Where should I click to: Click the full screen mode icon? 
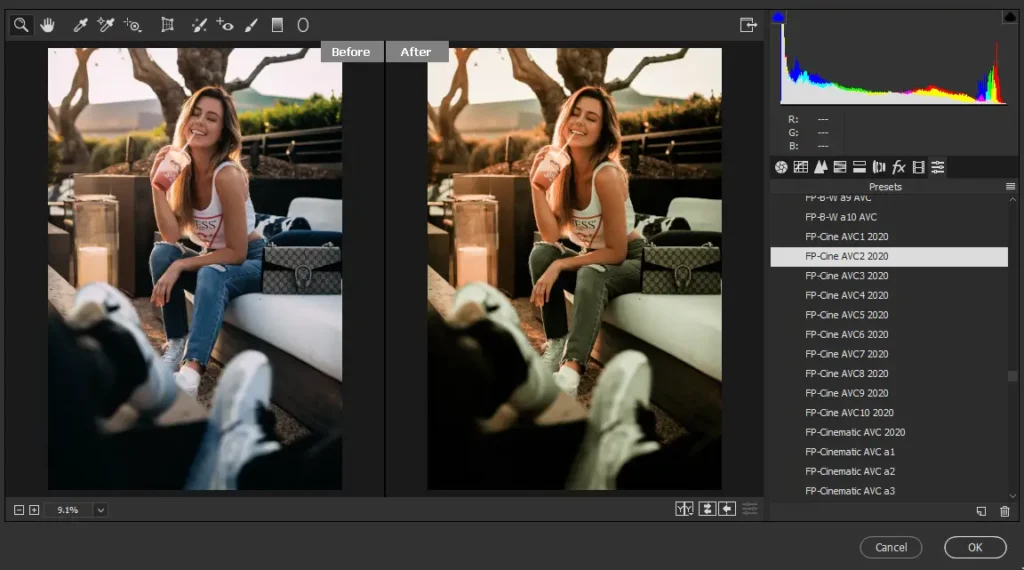tap(748, 25)
